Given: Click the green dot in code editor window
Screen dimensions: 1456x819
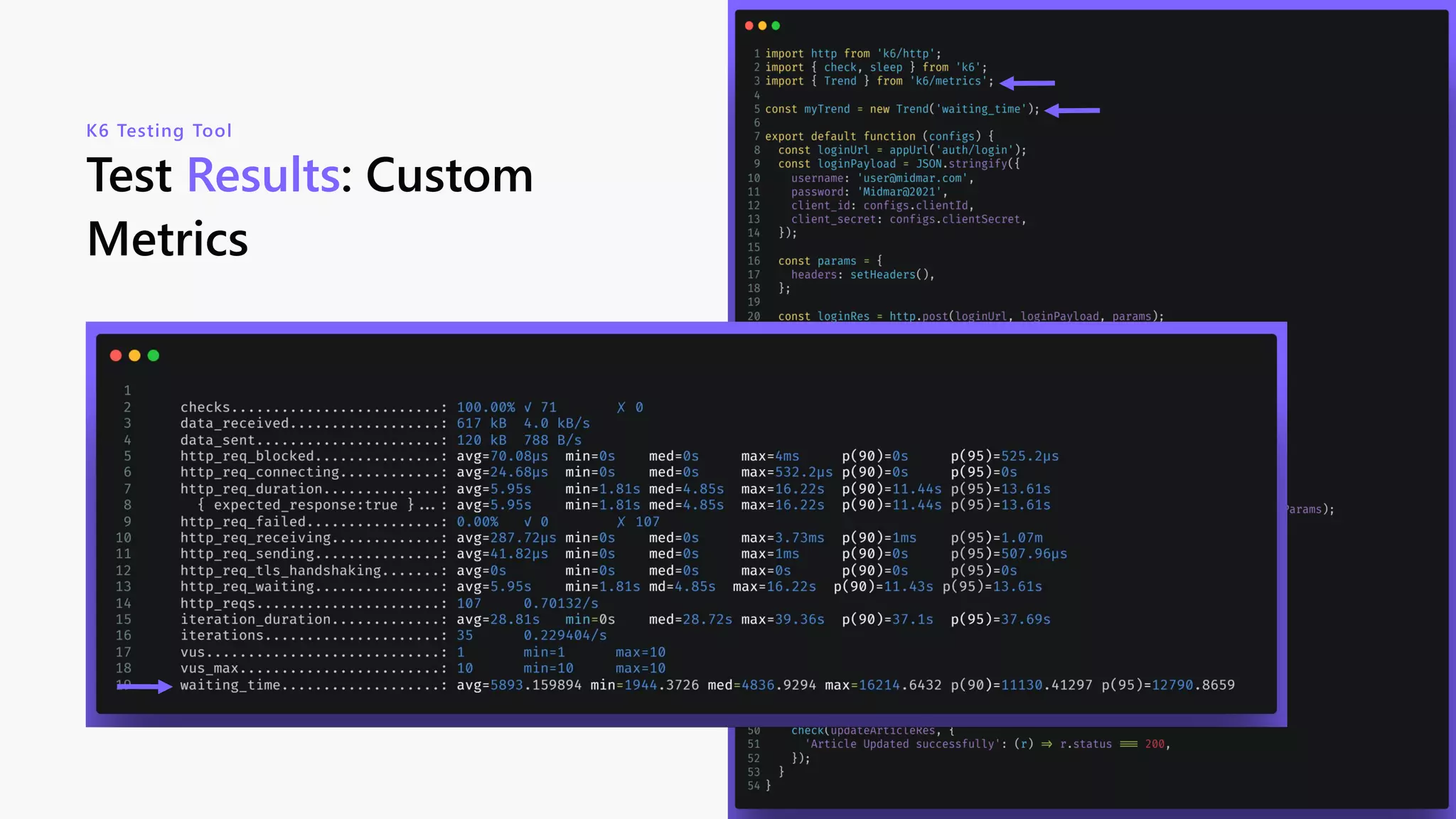Looking at the screenshot, I should click(776, 26).
